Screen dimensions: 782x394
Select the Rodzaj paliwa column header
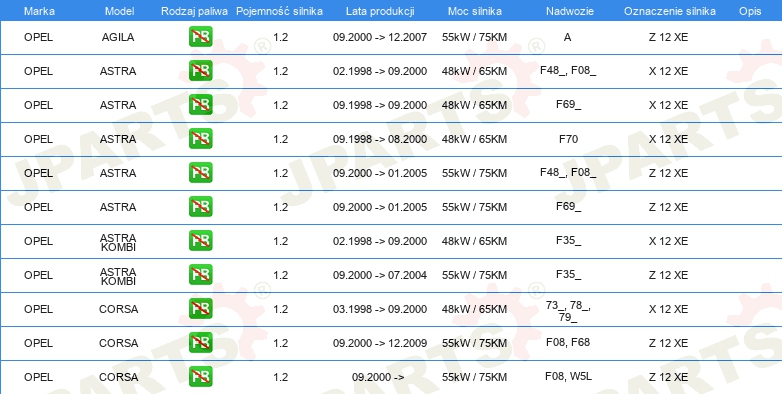194,11
